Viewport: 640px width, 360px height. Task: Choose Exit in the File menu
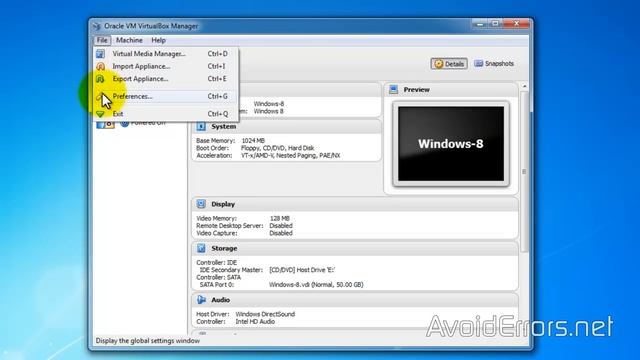165,114
